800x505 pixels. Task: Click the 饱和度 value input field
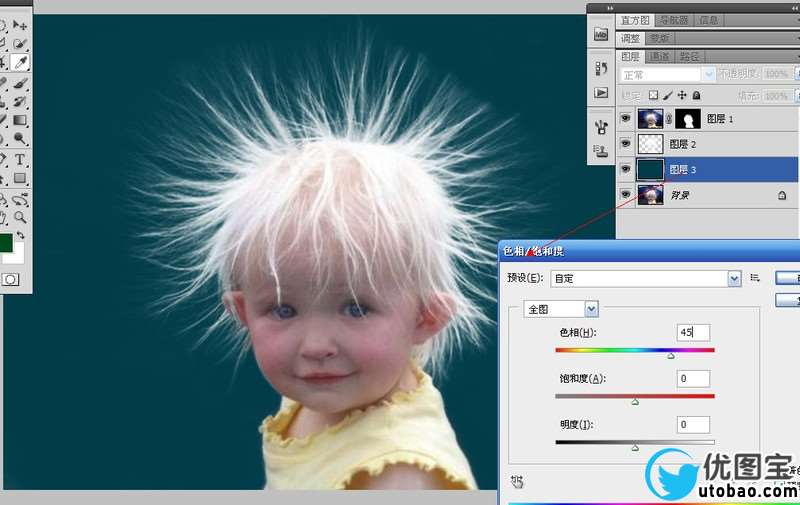[693, 378]
